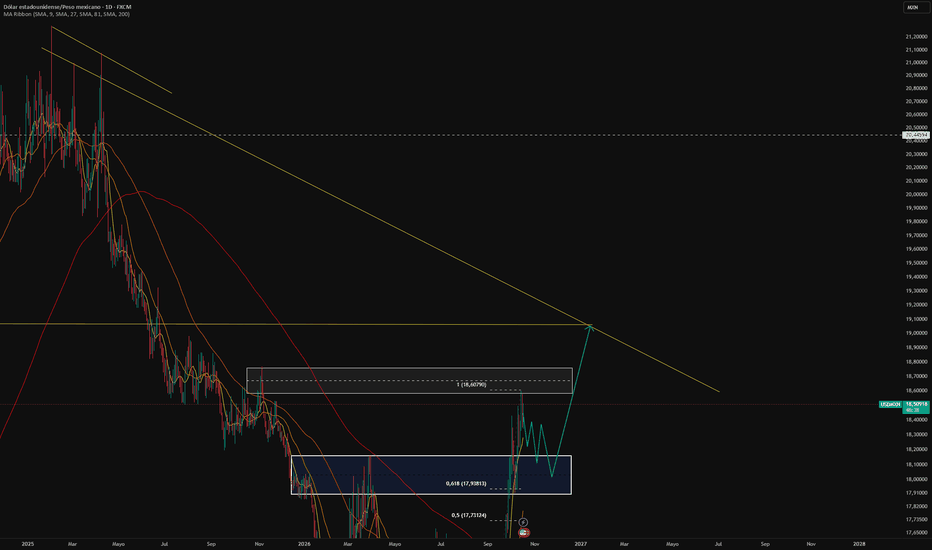Select the 20,44594 crosshair price label
Image resolution: width=932 pixels, height=550 pixels.
[916, 136]
